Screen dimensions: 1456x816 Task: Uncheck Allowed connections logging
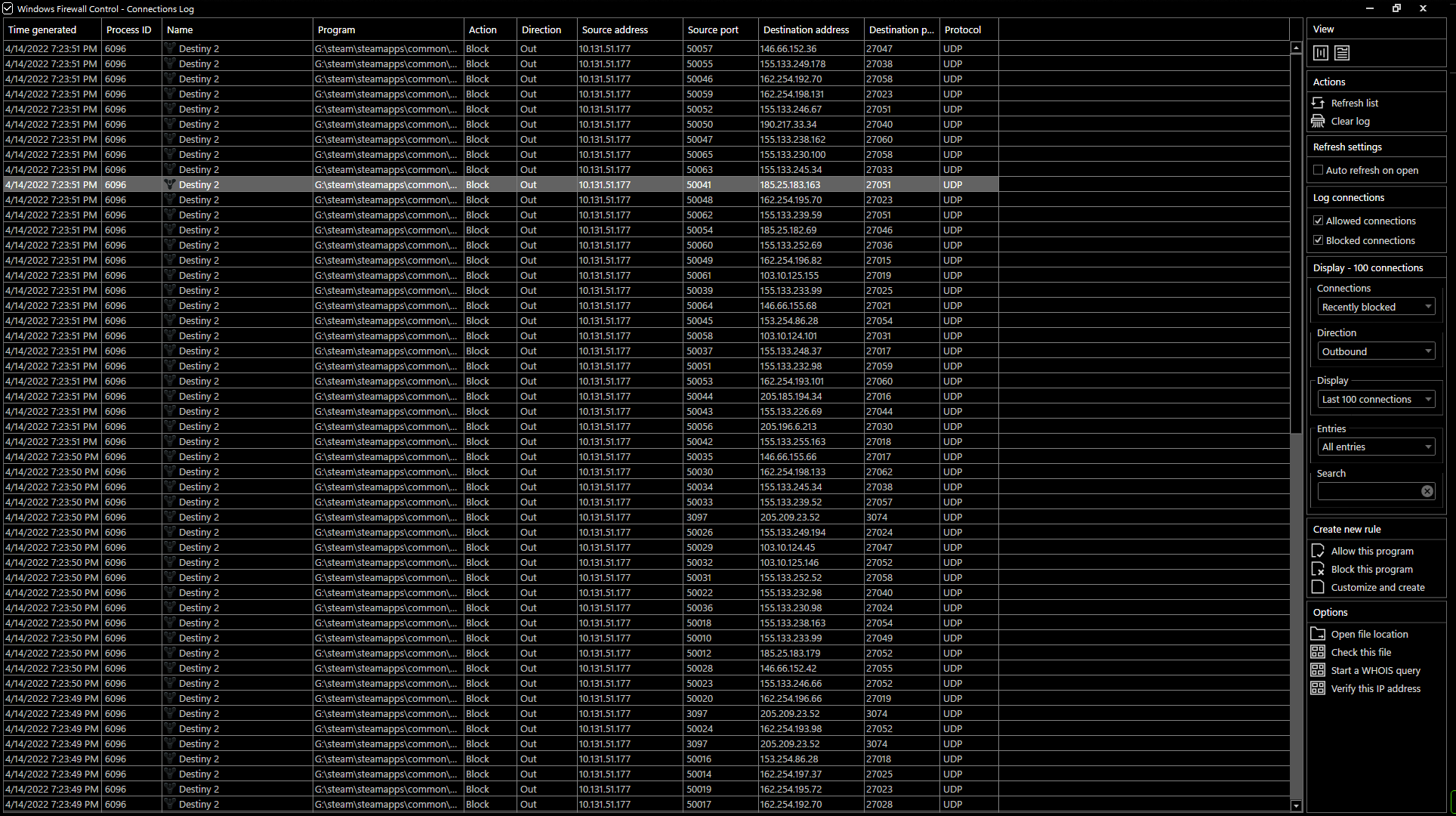1319,221
